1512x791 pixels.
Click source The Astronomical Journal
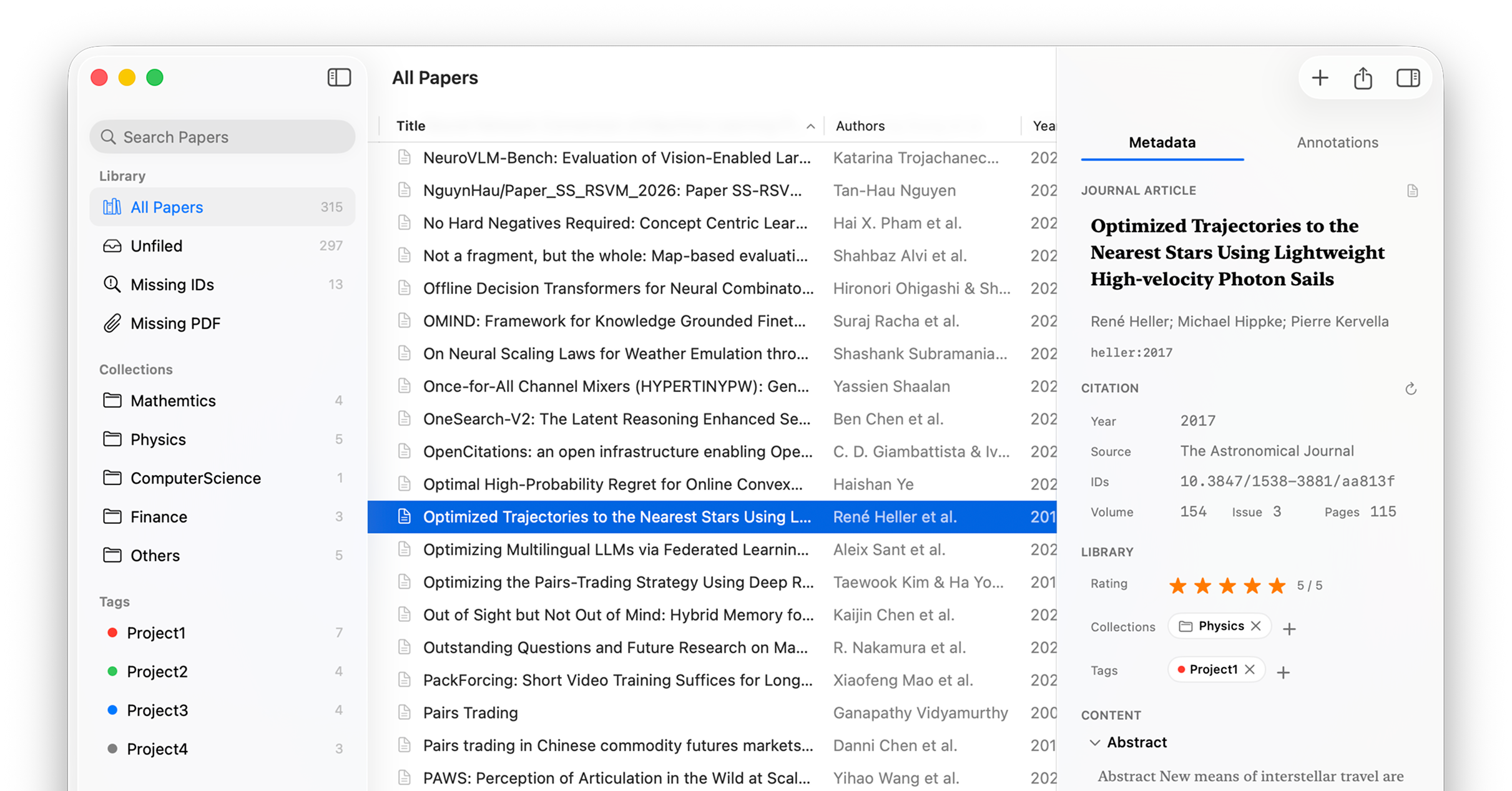click(x=1267, y=451)
